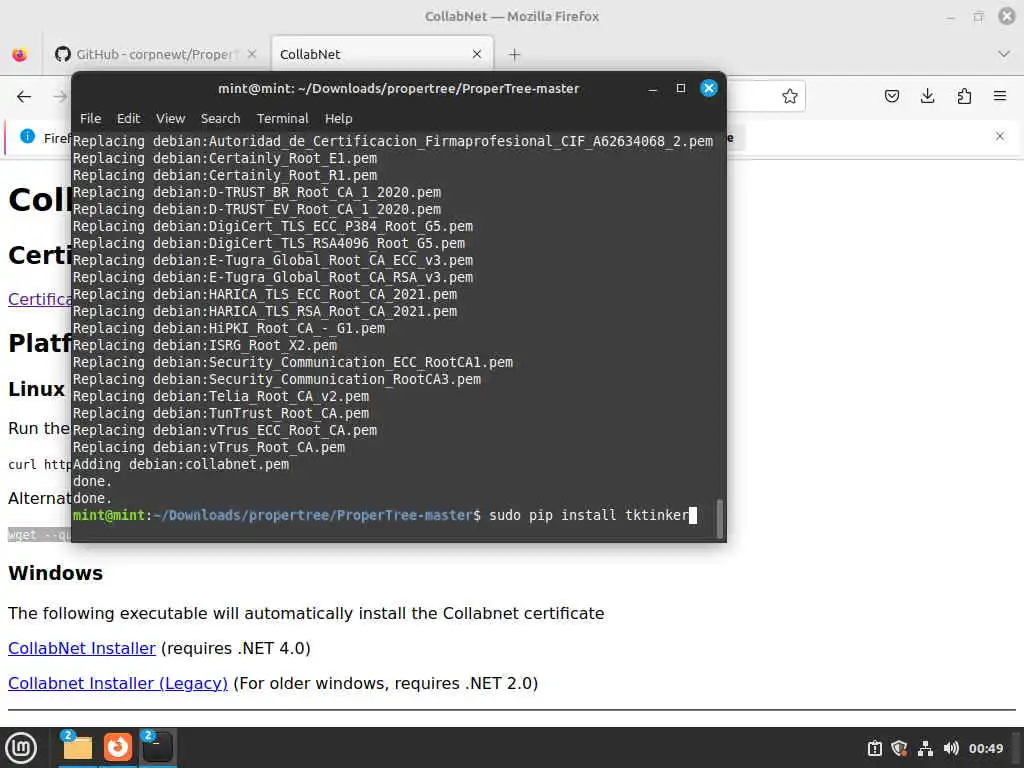Switch to GitHub corpnewt/ProperTree tab
The width and height of the screenshot is (1024, 768).
(155, 54)
